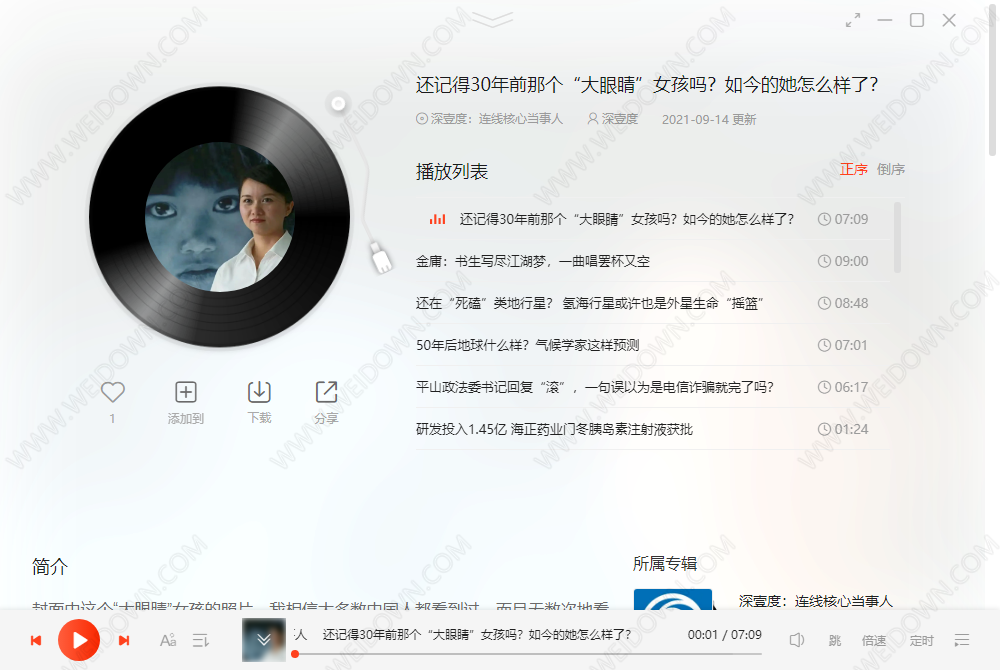This screenshot has height=670, width=1000.
Task: Open 所属专辑 title 深壹度：连线核心当事人
Action: coord(816,601)
